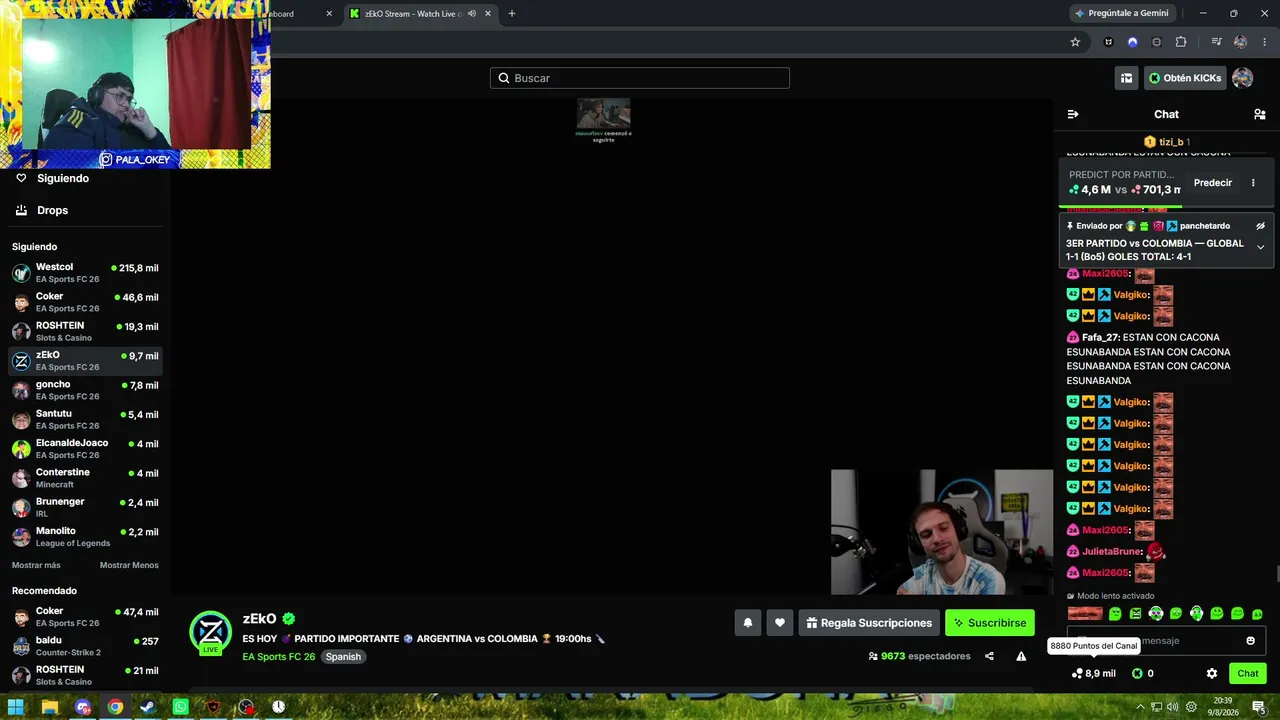
Task: Click the zEkO channel avatar logo
Action: (211, 632)
